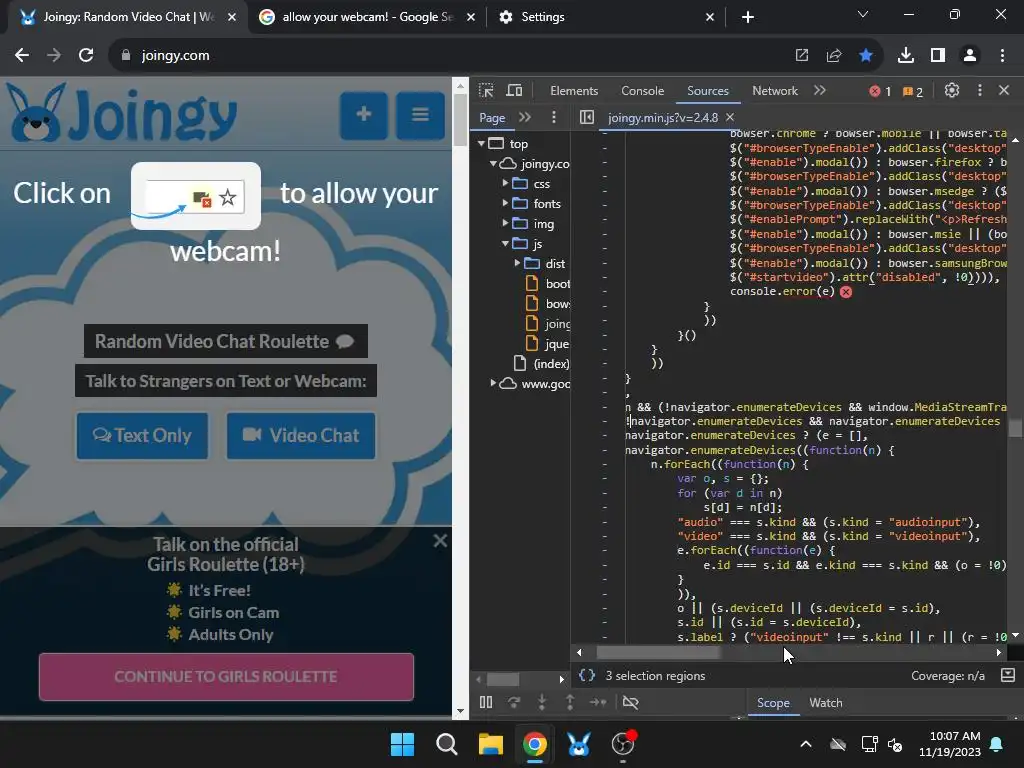Expand the dist folder
Image resolution: width=1024 pixels, height=768 pixels.
click(517, 263)
